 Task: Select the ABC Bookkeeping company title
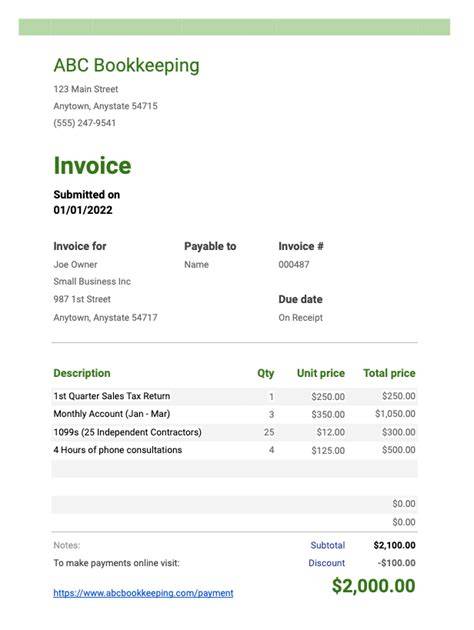point(127,65)
